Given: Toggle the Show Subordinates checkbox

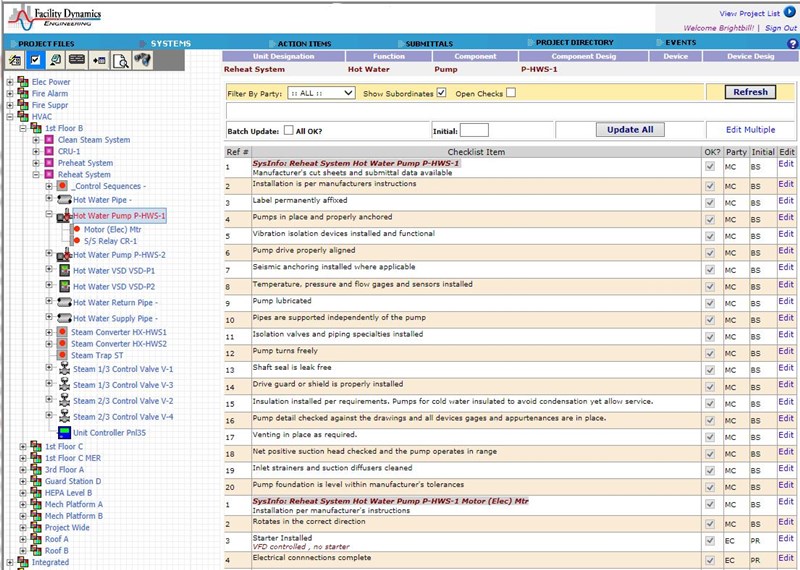Looking at the screenshot, I should click(441, 92).
